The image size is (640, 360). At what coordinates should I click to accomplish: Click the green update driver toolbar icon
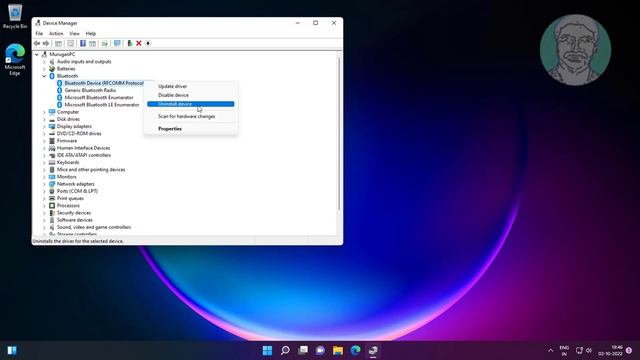pos(130,43)
